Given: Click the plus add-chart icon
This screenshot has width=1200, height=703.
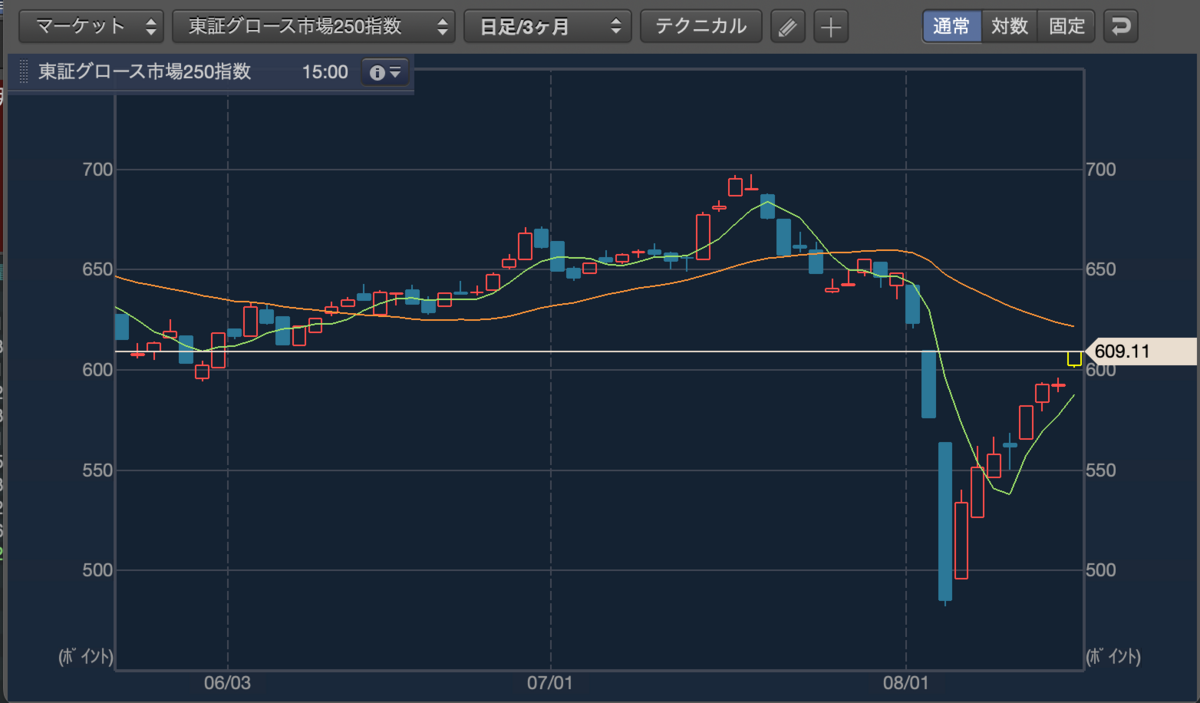Looking at the screenshot, I should (831, 27).
